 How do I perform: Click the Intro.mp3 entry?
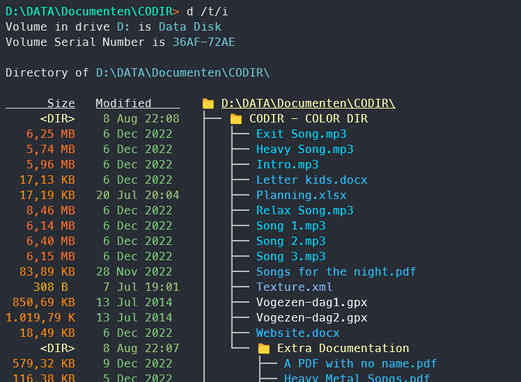pos(287,165)
